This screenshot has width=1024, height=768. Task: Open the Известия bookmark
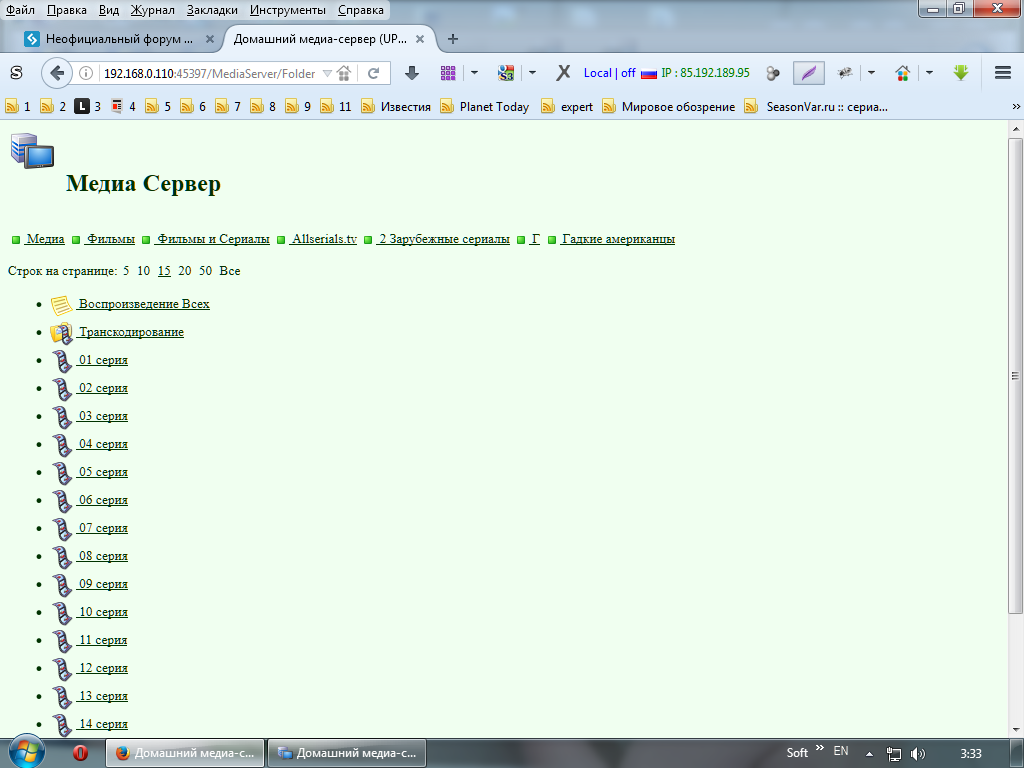coord(405,106)
